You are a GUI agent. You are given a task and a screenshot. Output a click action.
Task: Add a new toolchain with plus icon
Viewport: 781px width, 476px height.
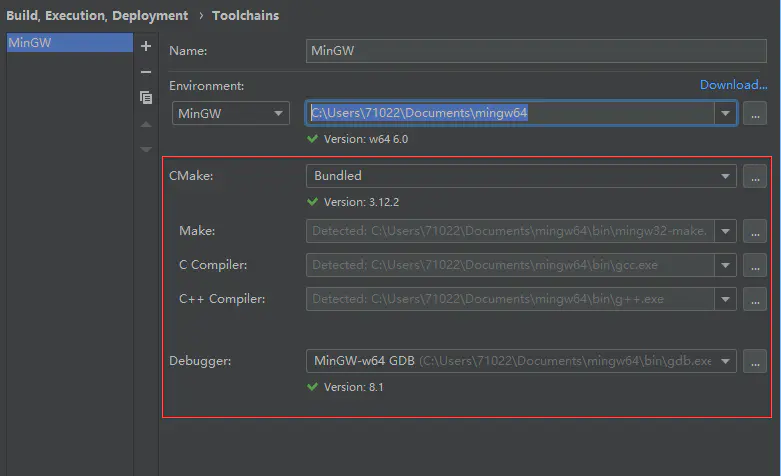click(146, 46)
